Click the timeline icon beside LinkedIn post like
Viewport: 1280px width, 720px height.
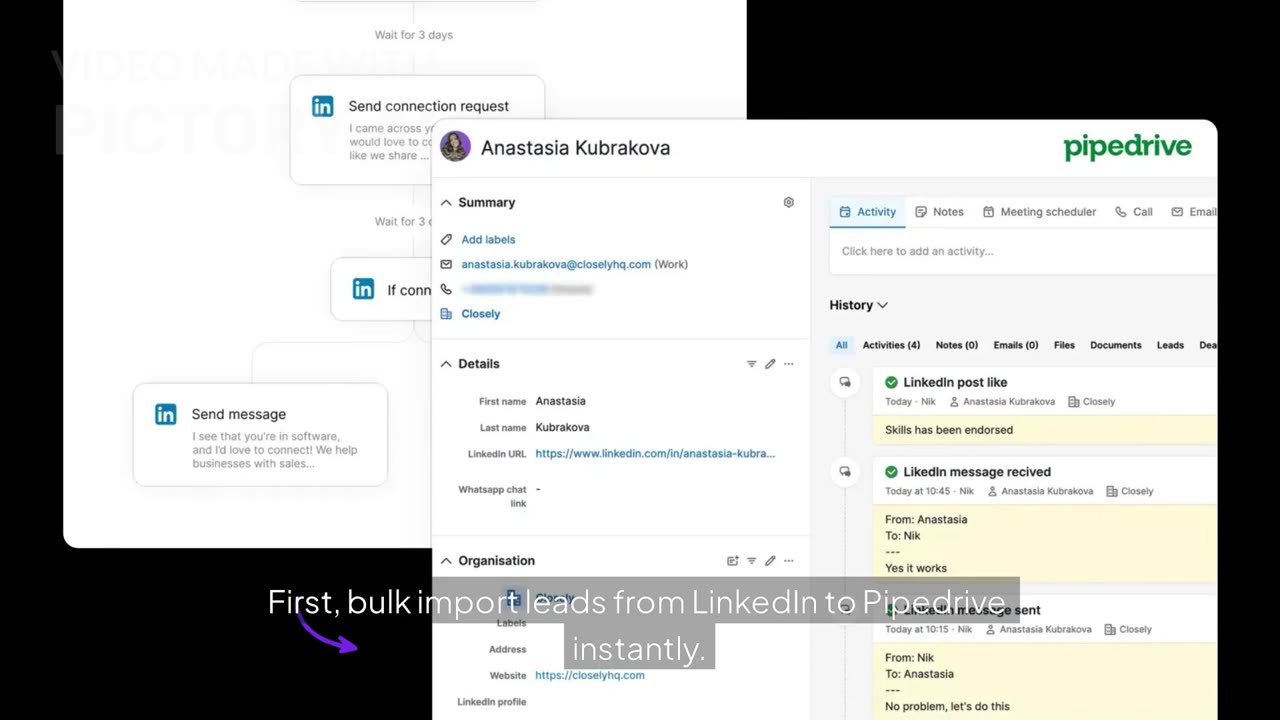[845, 382]
